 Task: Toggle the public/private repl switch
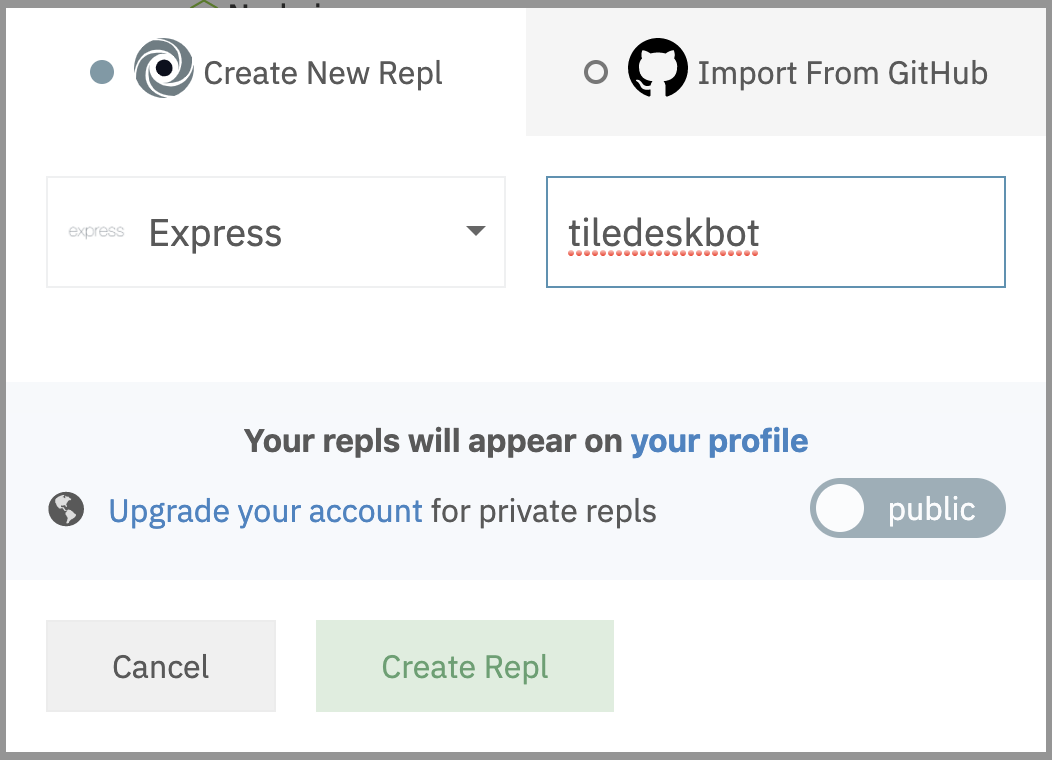[x=907, y=509]
